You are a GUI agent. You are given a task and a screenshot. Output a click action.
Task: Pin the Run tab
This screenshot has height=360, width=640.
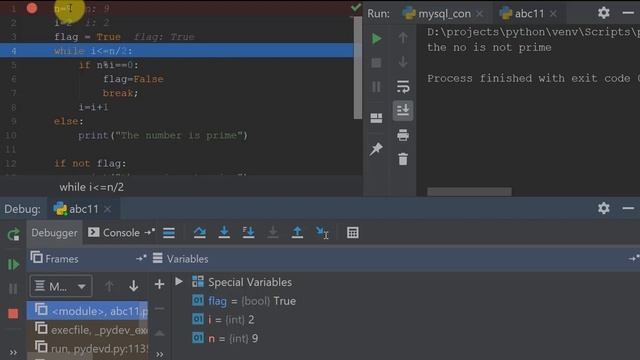click(376, 149)
